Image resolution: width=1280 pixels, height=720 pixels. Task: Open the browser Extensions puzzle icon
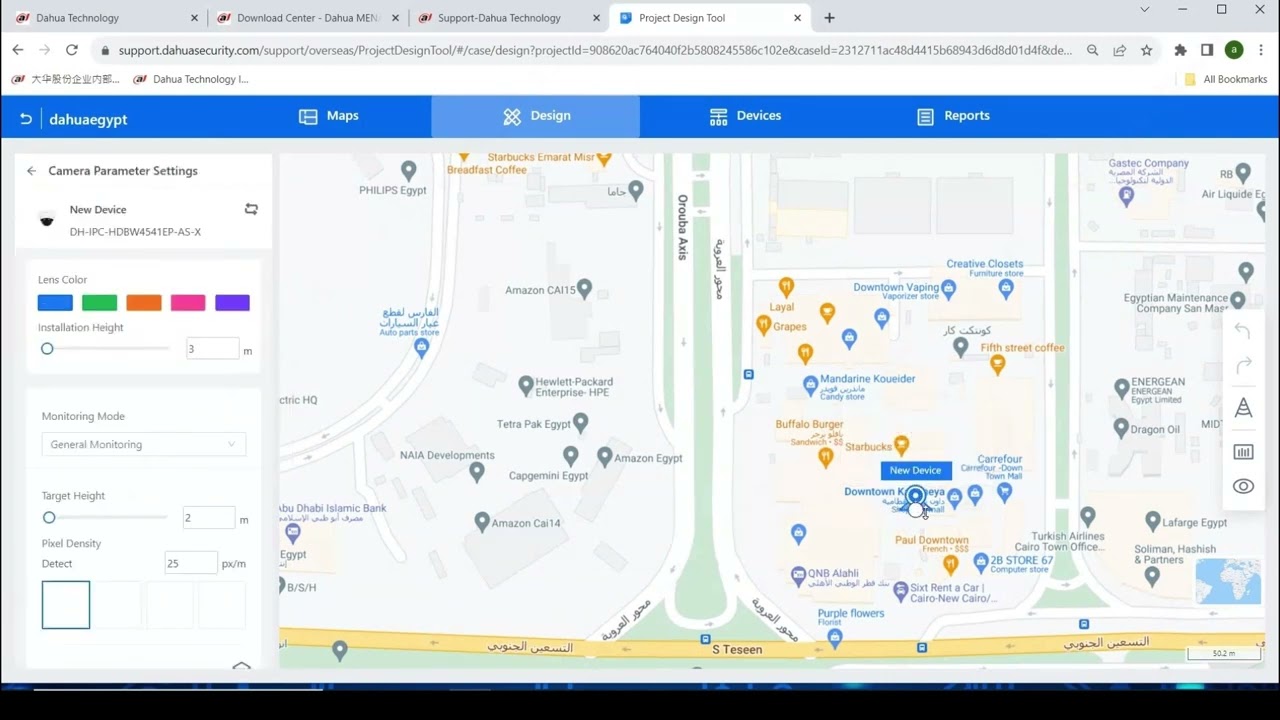click(x=1180, y=50)
